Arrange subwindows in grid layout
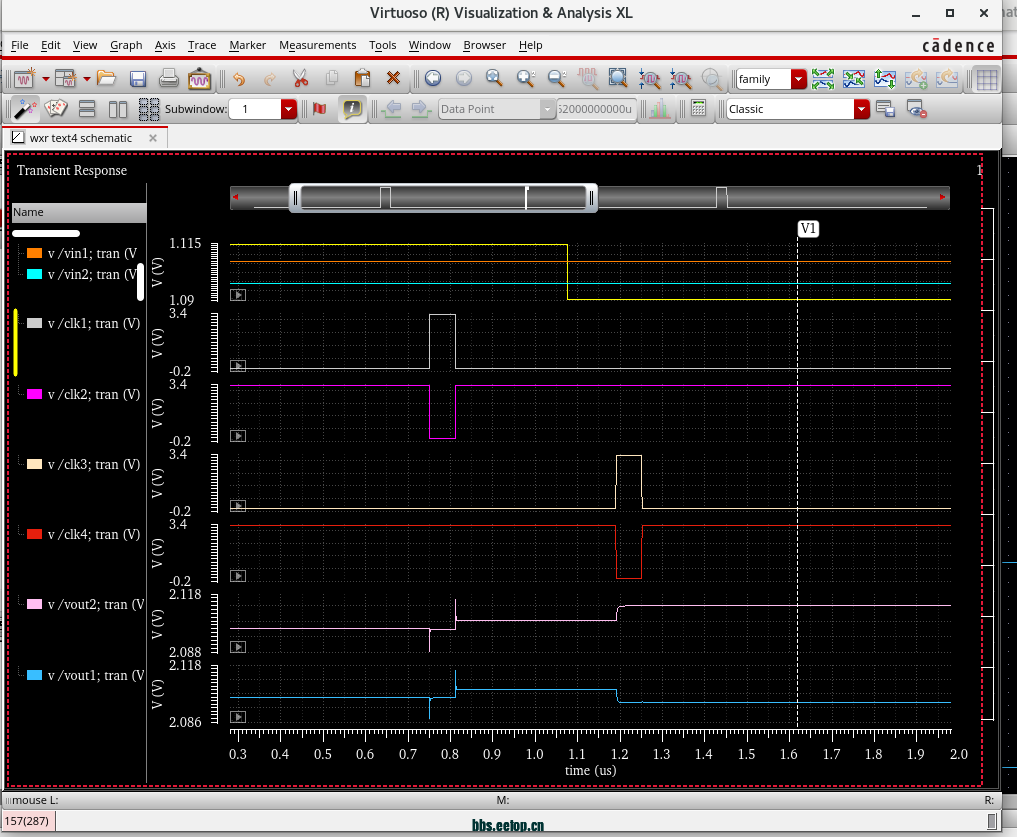Viewport: 1017px width, 837px height. click(x=149, y=109)
